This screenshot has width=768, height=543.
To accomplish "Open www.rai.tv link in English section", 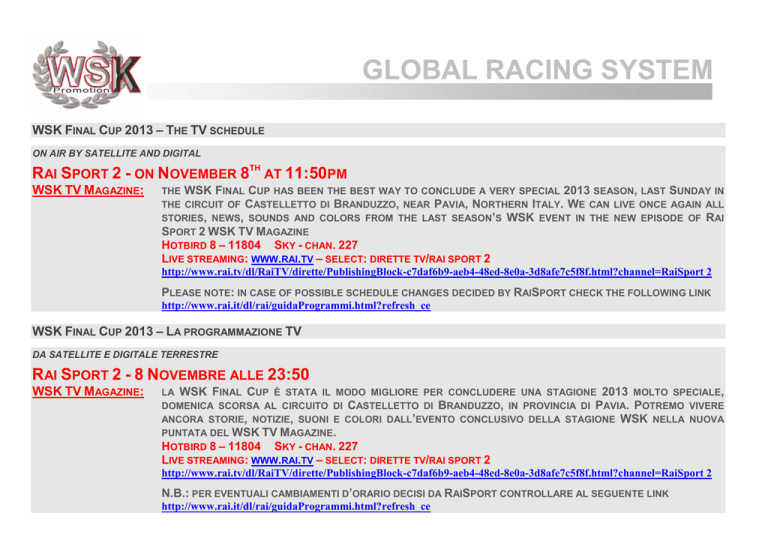I will (x=282, y=259).
